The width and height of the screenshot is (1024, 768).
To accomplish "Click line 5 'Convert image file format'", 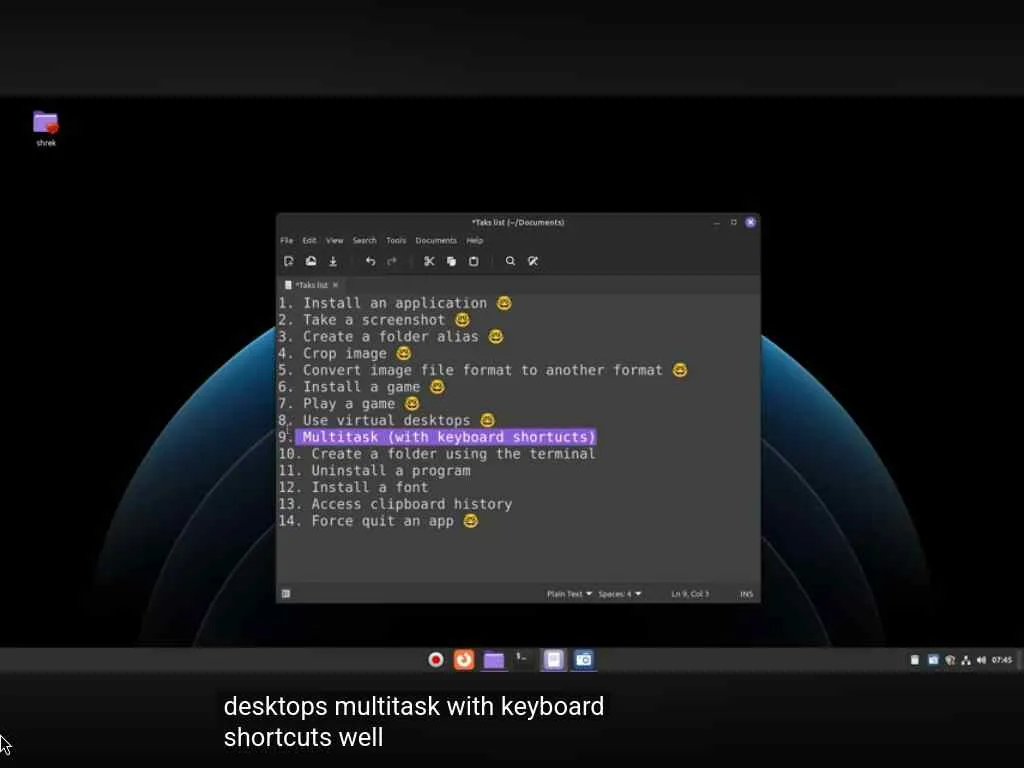I will [x=483, y=370].
